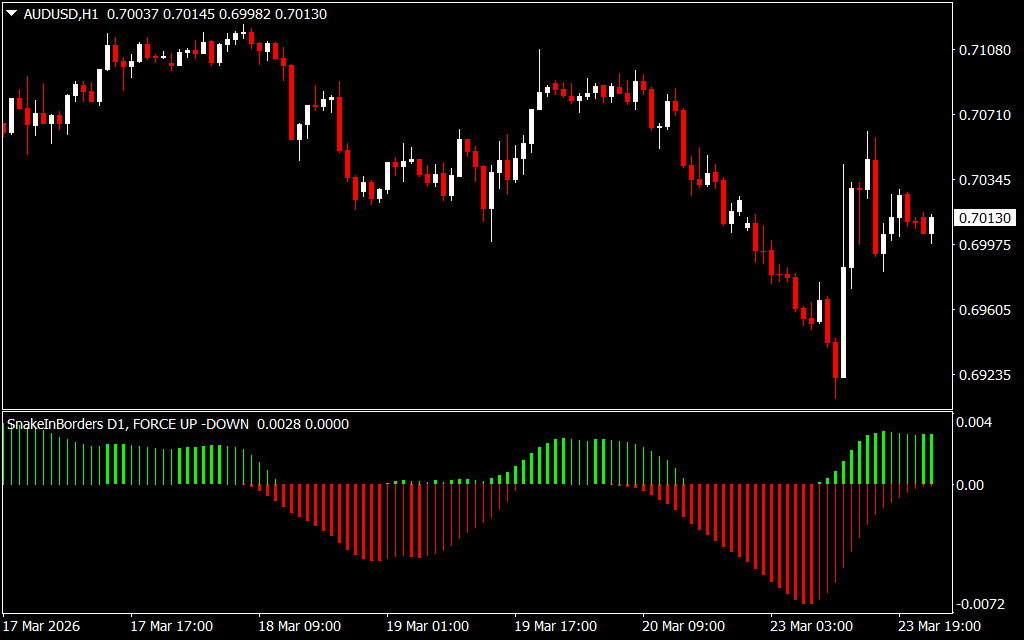Click the 0.69605 price scale level
Screen dimensions: 1024x640
[984, 311]
